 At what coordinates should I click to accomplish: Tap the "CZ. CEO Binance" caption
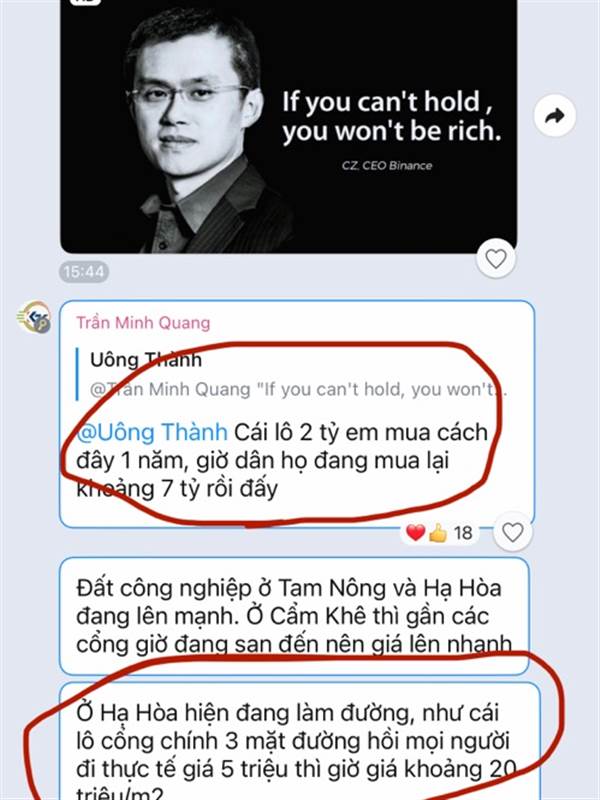pos(387,165)
